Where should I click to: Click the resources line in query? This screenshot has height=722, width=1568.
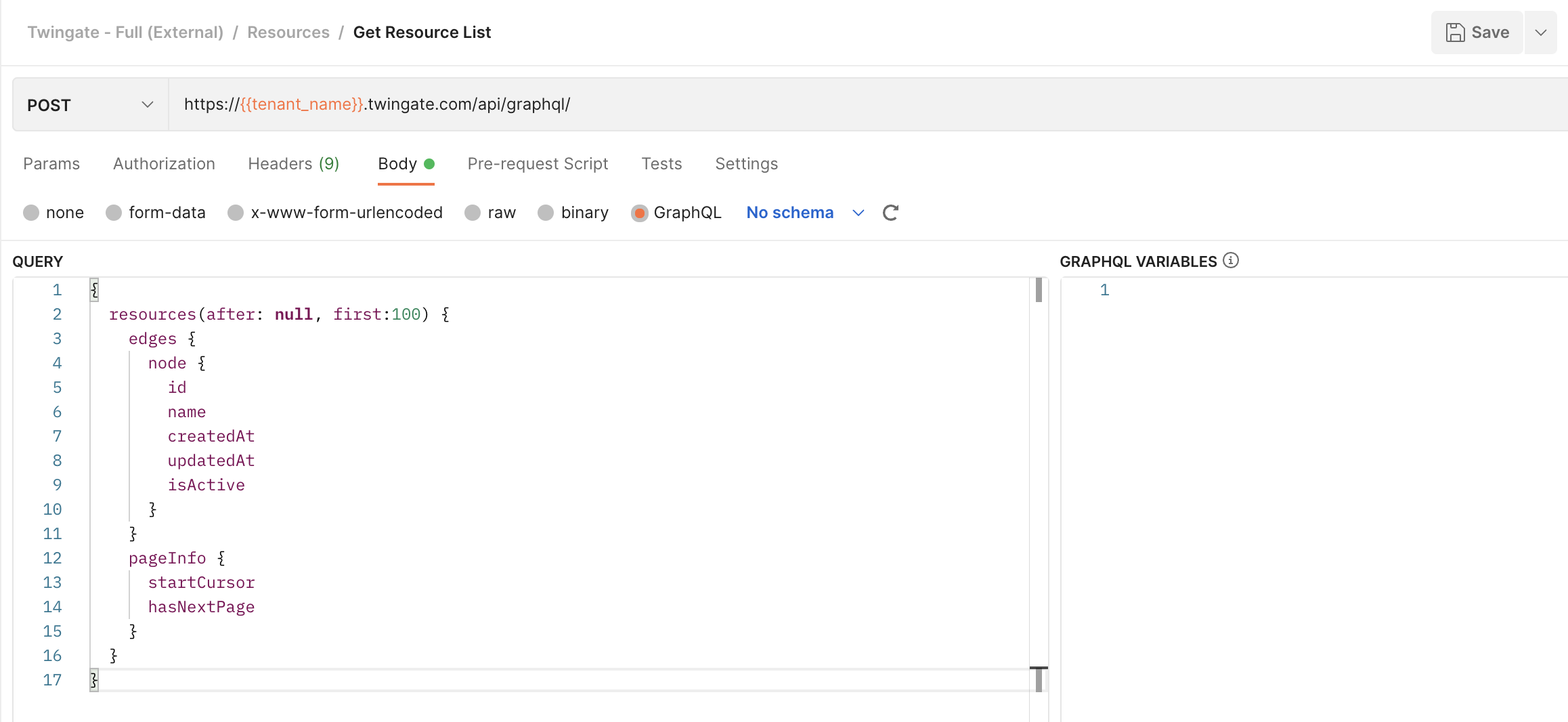pos(279,314)
